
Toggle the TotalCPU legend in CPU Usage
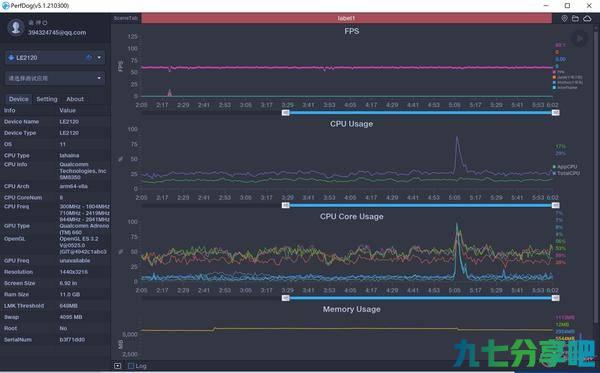pos(566,173)
